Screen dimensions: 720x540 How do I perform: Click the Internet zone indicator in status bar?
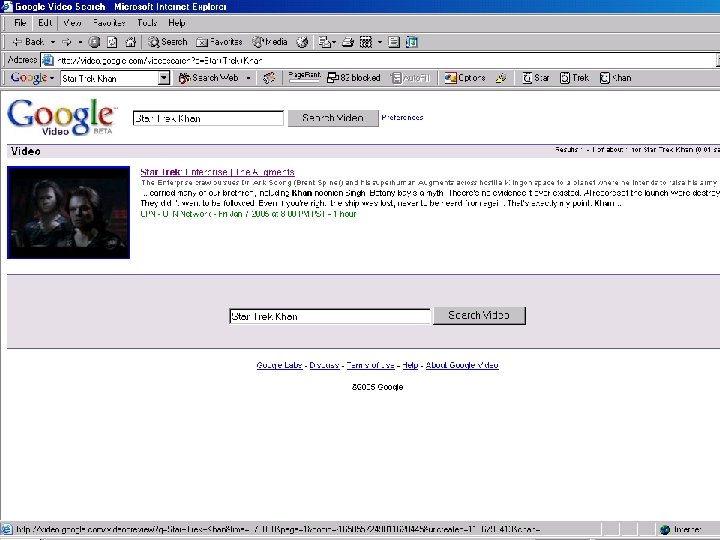681,529
